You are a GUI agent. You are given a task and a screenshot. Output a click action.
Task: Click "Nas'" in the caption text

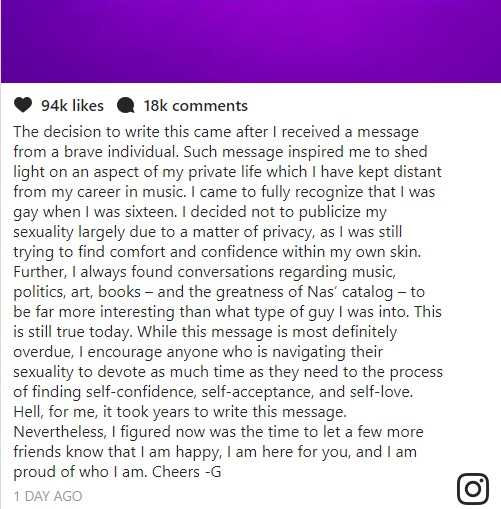(323, 292)
